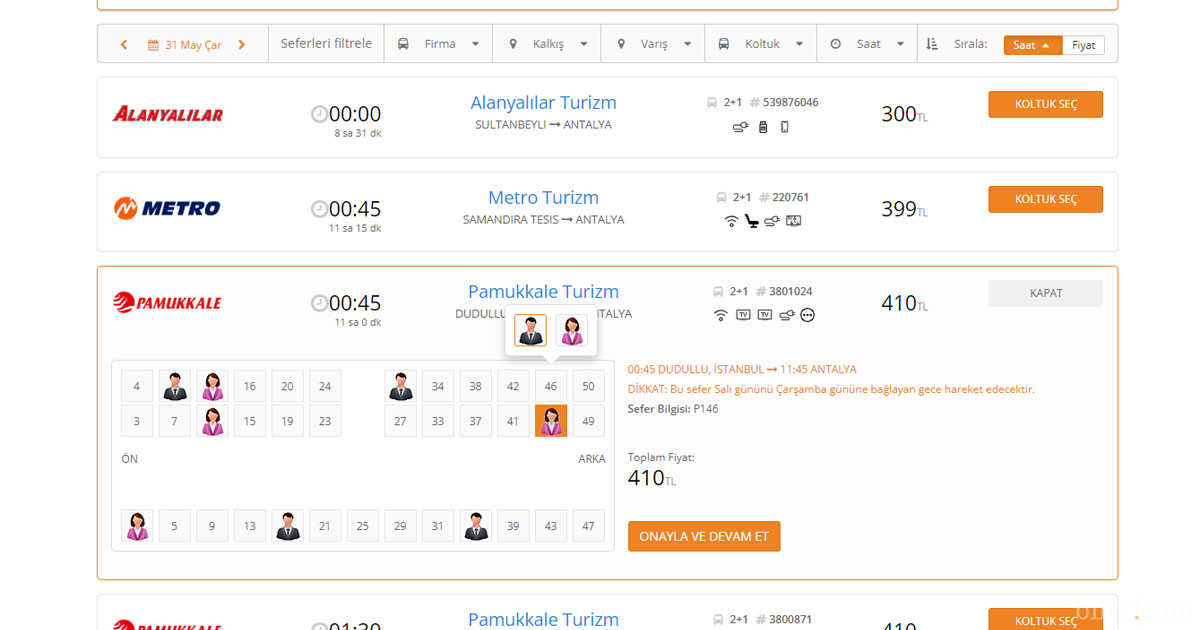Click the occupied male seat beside seat 34
Viewport: 1200px width, 630px height.
[401, 386]
